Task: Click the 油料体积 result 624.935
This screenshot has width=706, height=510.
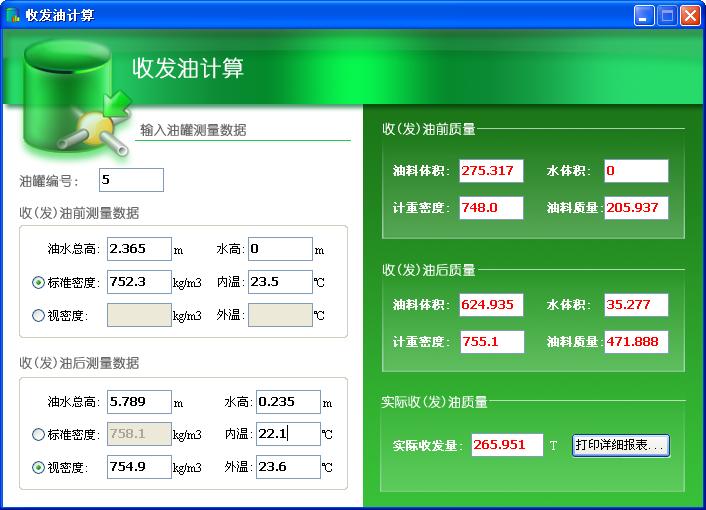Action: click(x=491, y=305)
